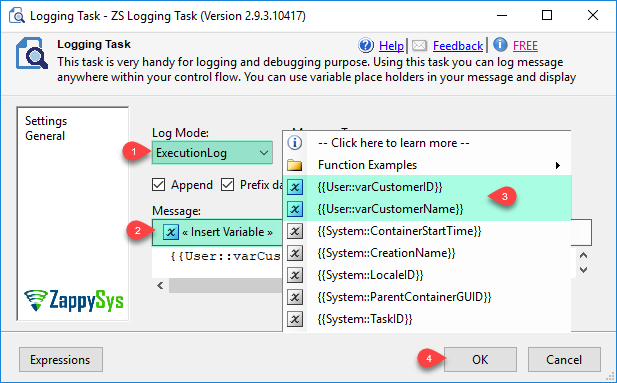
Task: Expand the Function Examples submenu arrow
Action: (x=558, y=165)
